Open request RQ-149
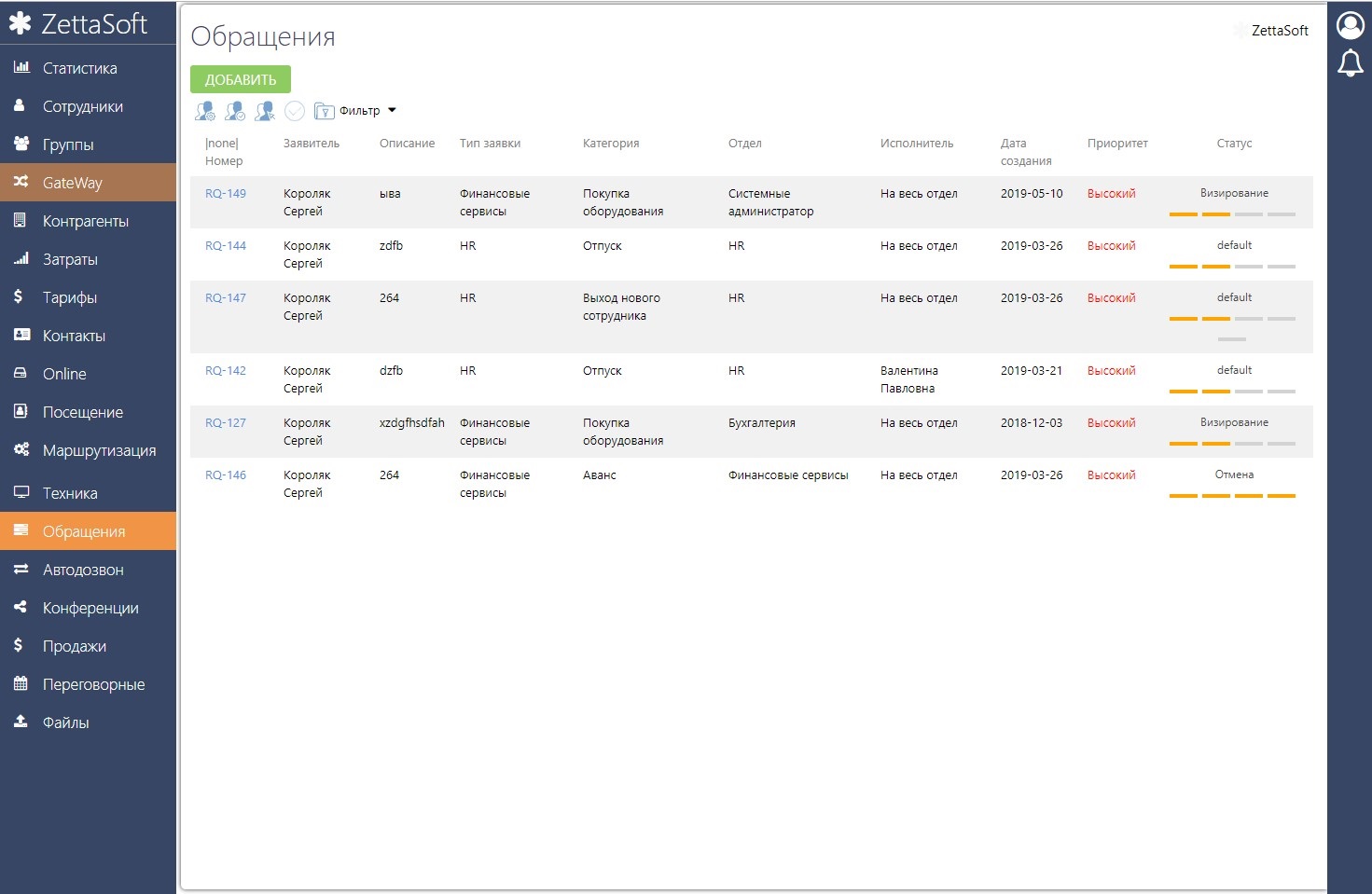This screenshot has height=894, width=1372. (x=226, y=194)
